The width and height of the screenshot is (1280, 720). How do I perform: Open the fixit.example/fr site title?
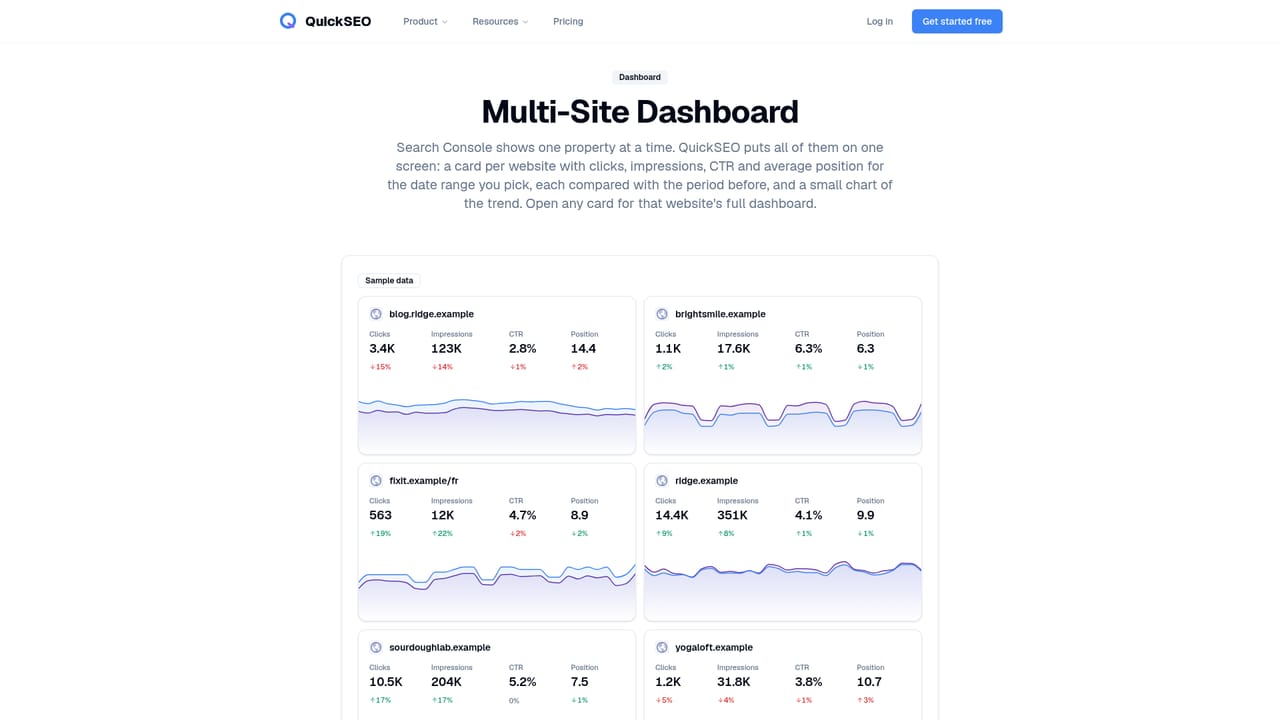pyautogui.click(x=424, y=481)
